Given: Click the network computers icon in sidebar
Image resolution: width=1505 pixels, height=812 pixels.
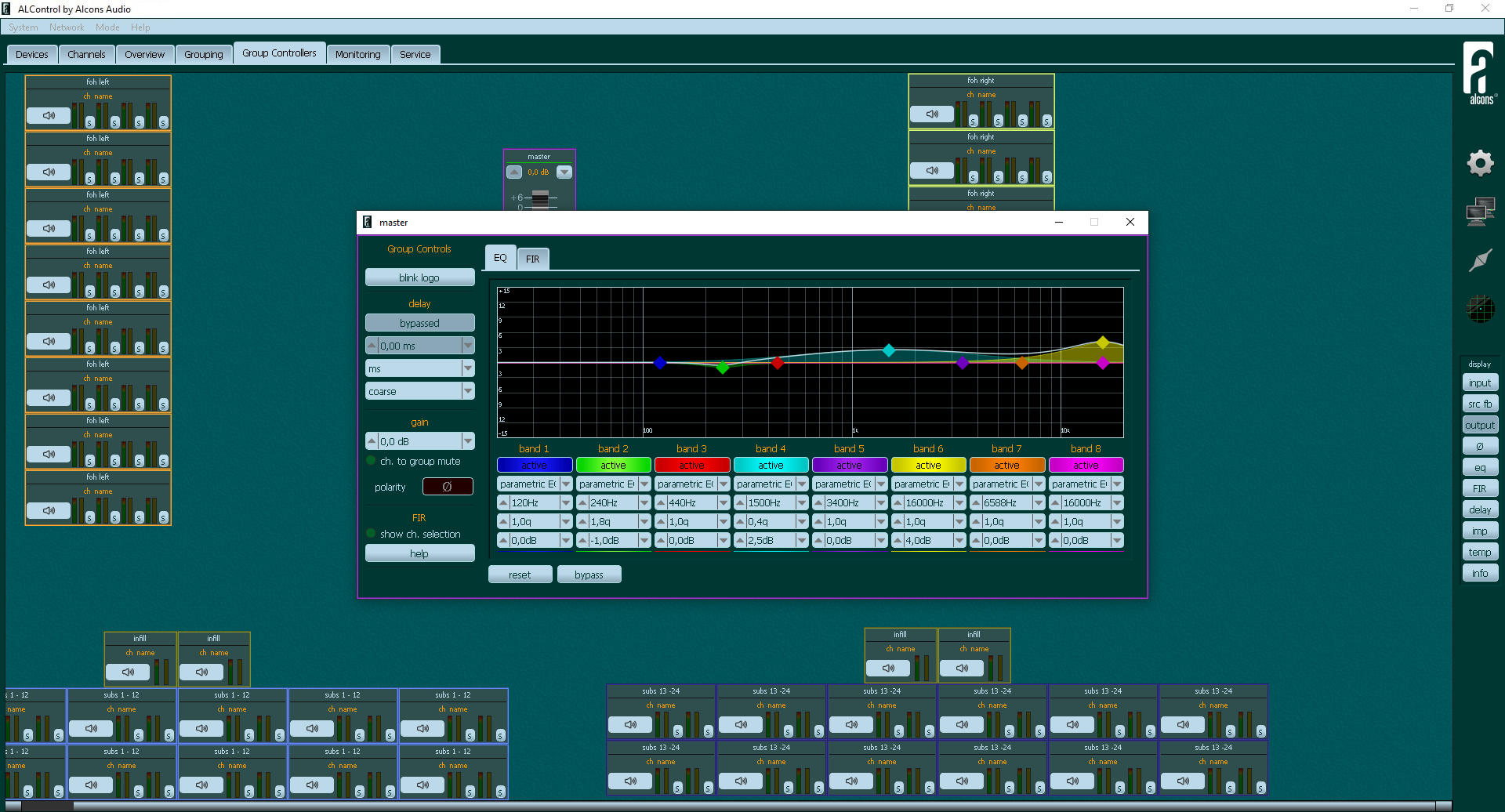Looking at the screenshot, I should click(1480, 212).
